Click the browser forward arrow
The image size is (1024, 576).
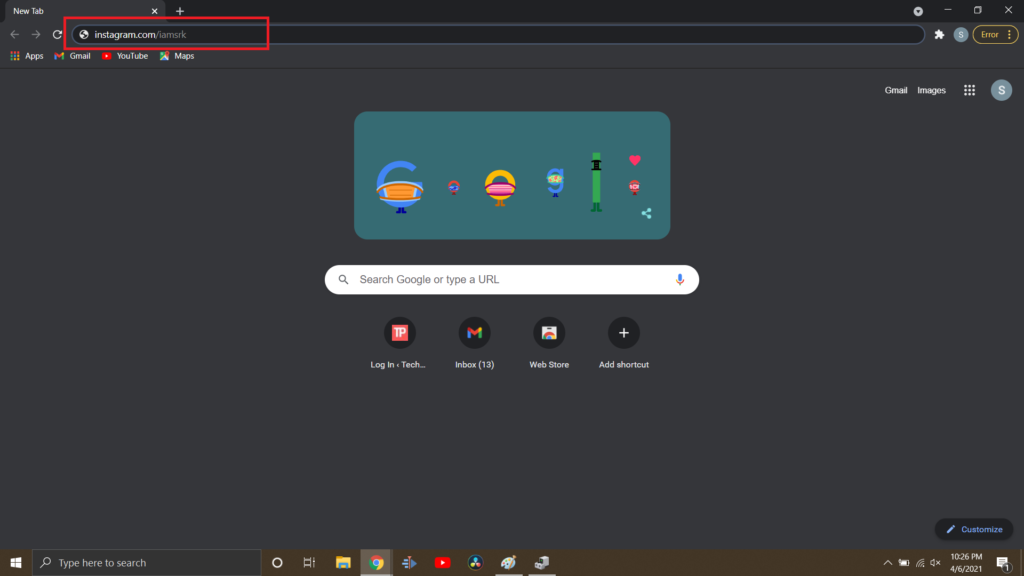point(36,35)
